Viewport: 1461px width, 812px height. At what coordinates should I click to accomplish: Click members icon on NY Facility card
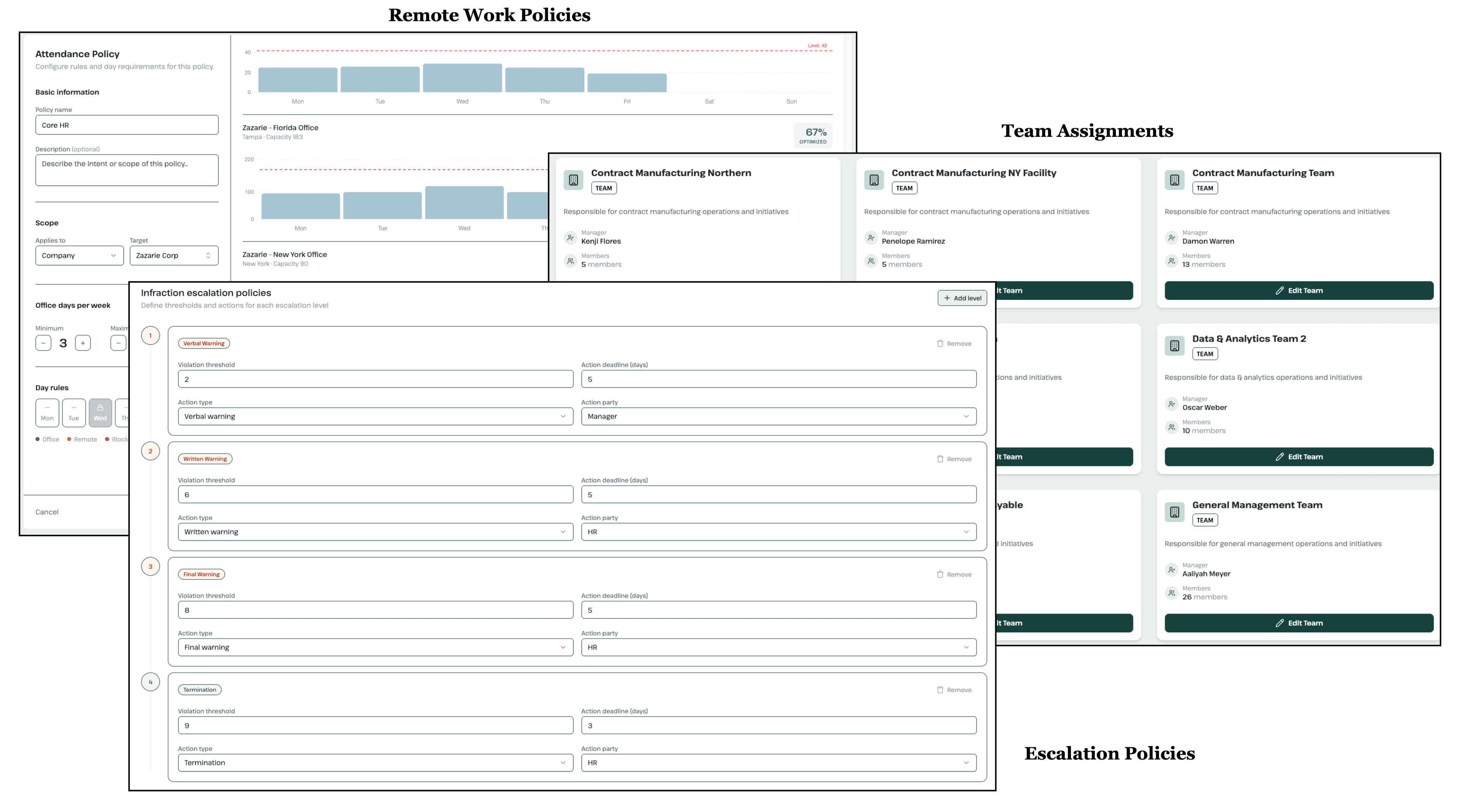point(871,260)
